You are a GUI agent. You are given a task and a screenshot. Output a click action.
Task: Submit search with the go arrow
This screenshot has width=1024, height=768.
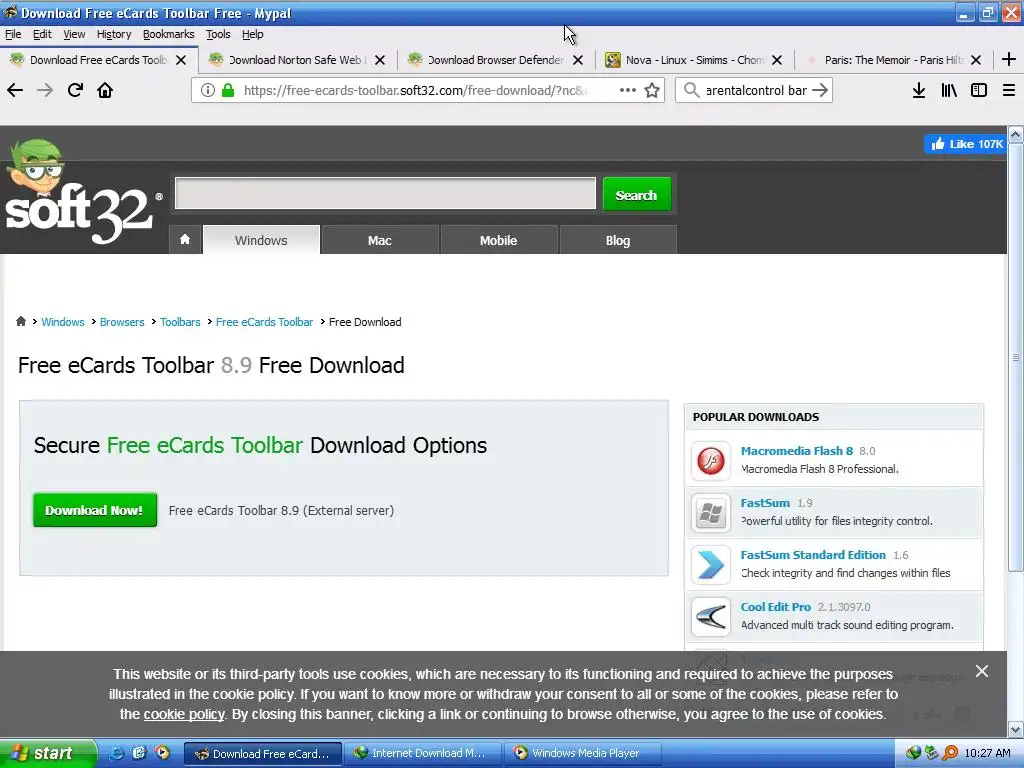pyautogui.click(x=820, y=90)
